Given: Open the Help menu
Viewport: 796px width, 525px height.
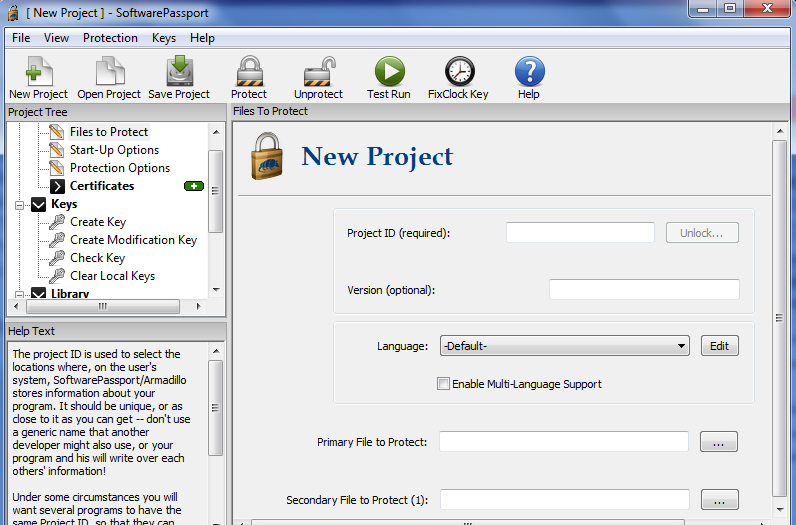Looking at the screenshot, I should [x=202, y=38].
